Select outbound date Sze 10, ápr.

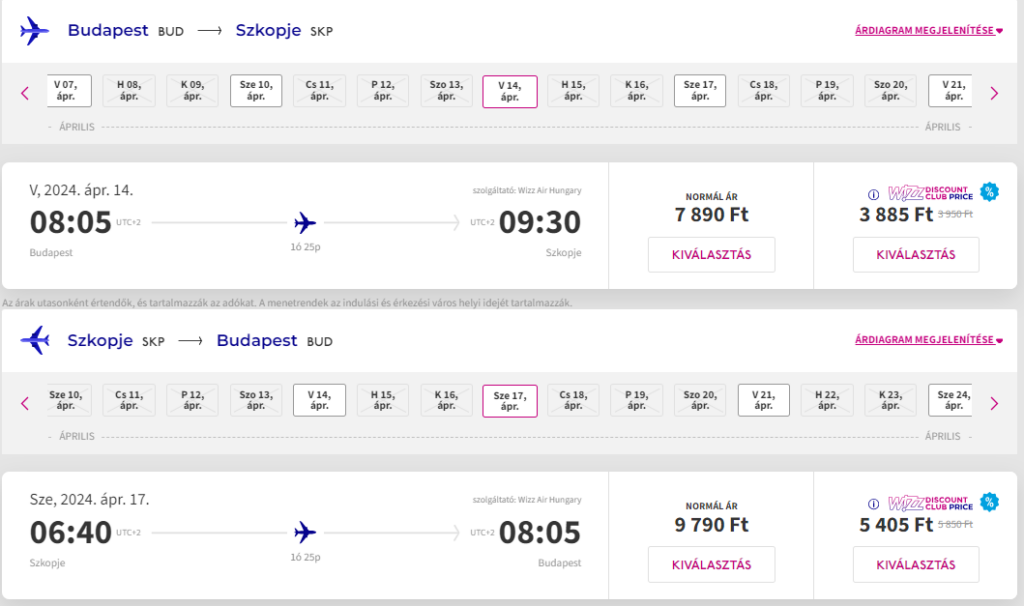point(256,91)
